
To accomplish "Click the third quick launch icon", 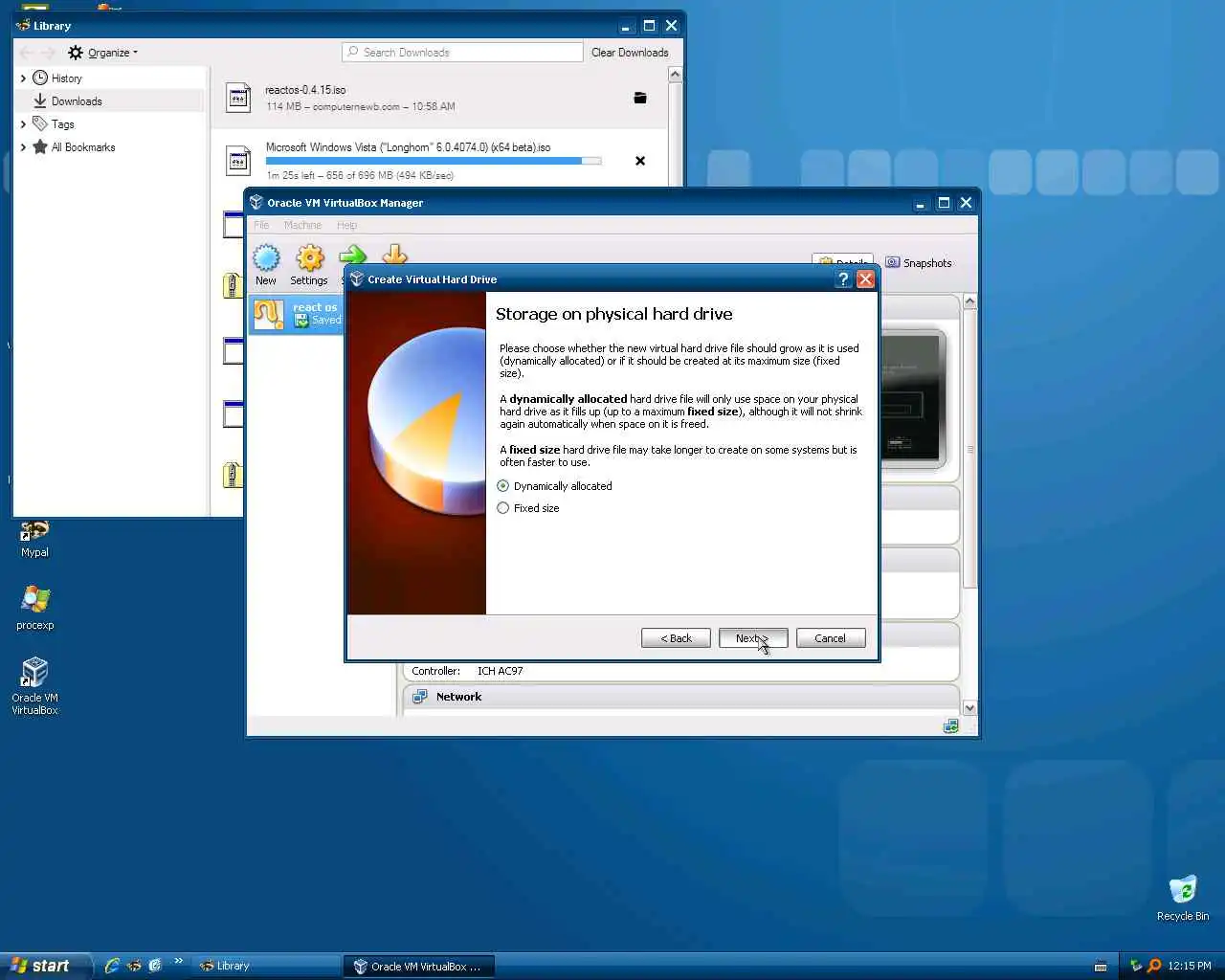I will [155, 966].
